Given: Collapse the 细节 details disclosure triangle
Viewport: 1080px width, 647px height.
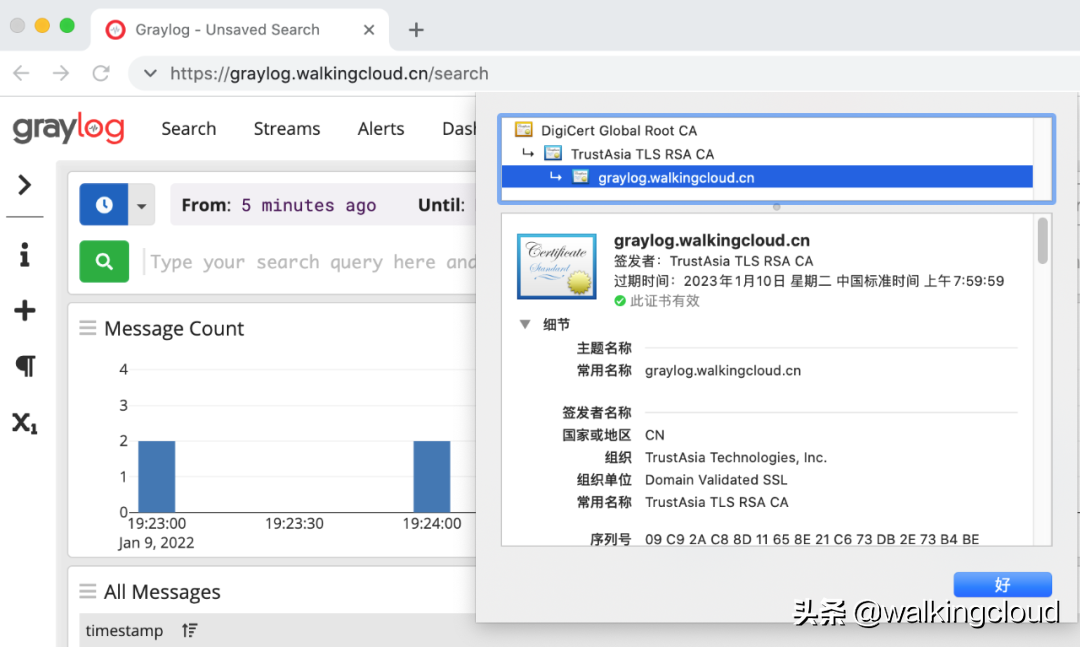Looking at the screenshot, I should pyautogui.click(x=525, y=323).
